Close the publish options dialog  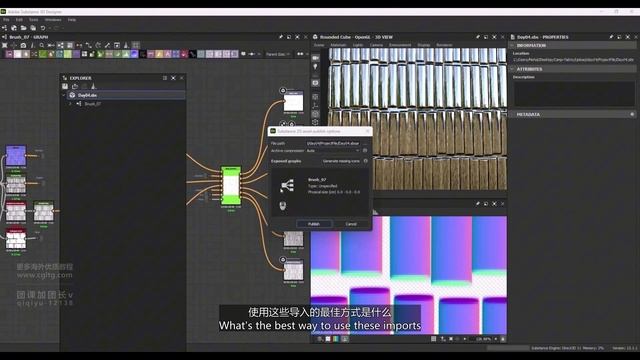pyautogui.click(x=367, y=131)
